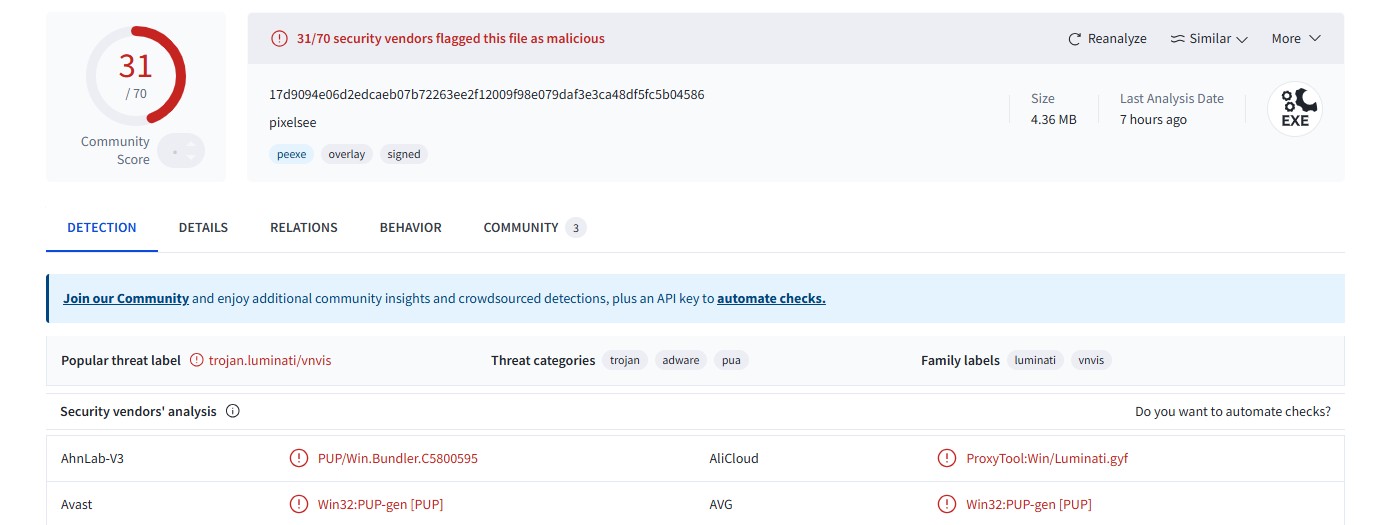This screenshot has height=525, width=1375.
Task: Toggle the Community Score vote control
Action: coord(181,151)
